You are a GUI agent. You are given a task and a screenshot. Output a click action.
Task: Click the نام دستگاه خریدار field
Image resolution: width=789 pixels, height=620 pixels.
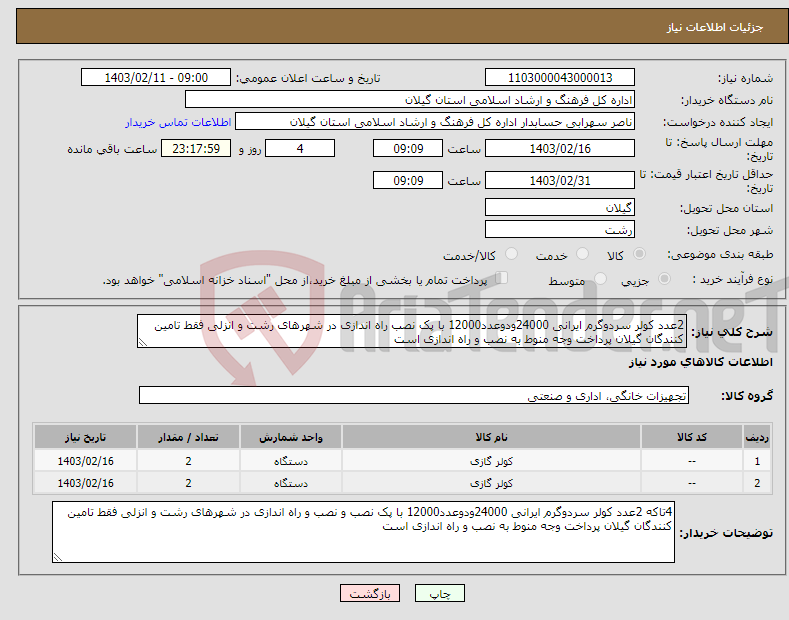(x=410, y=100)
